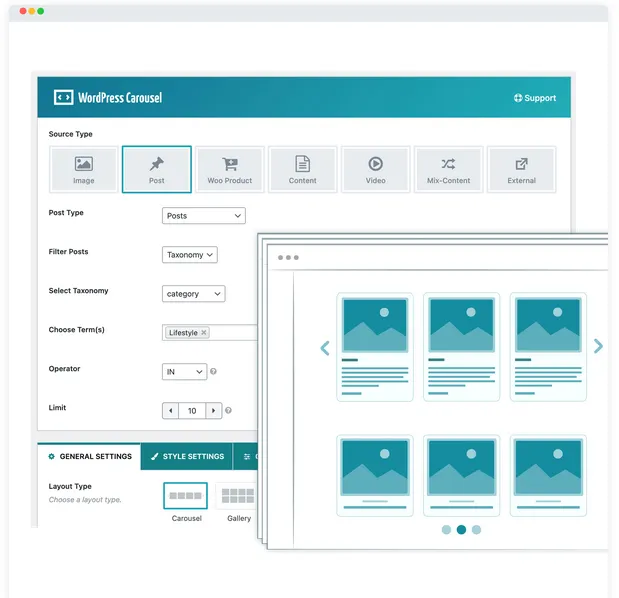
Task: Click the red window close dot
Action: (x=23, y=11)
